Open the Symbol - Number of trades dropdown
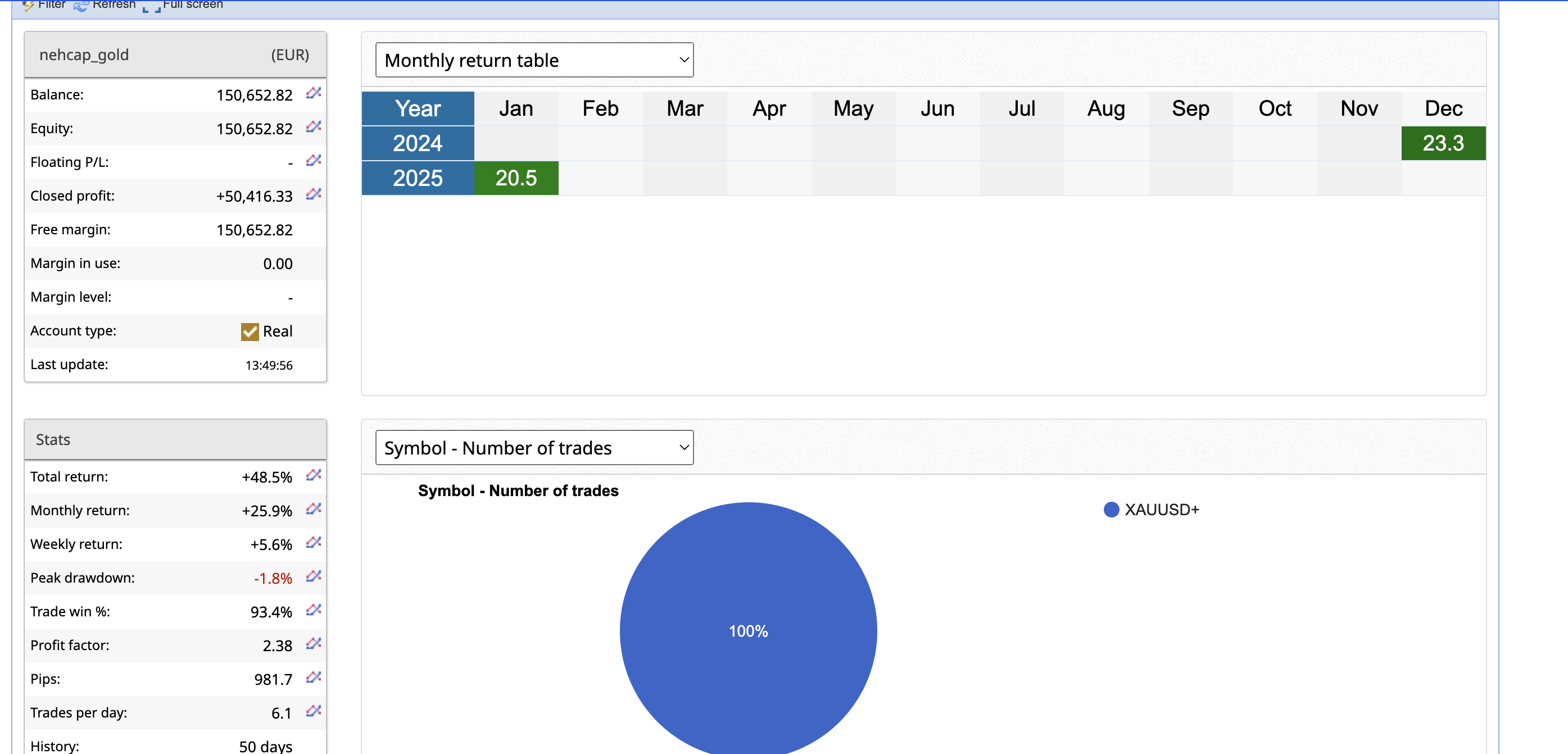The width and height of the screenshot is (1568, 754). [x=534, y=448]
